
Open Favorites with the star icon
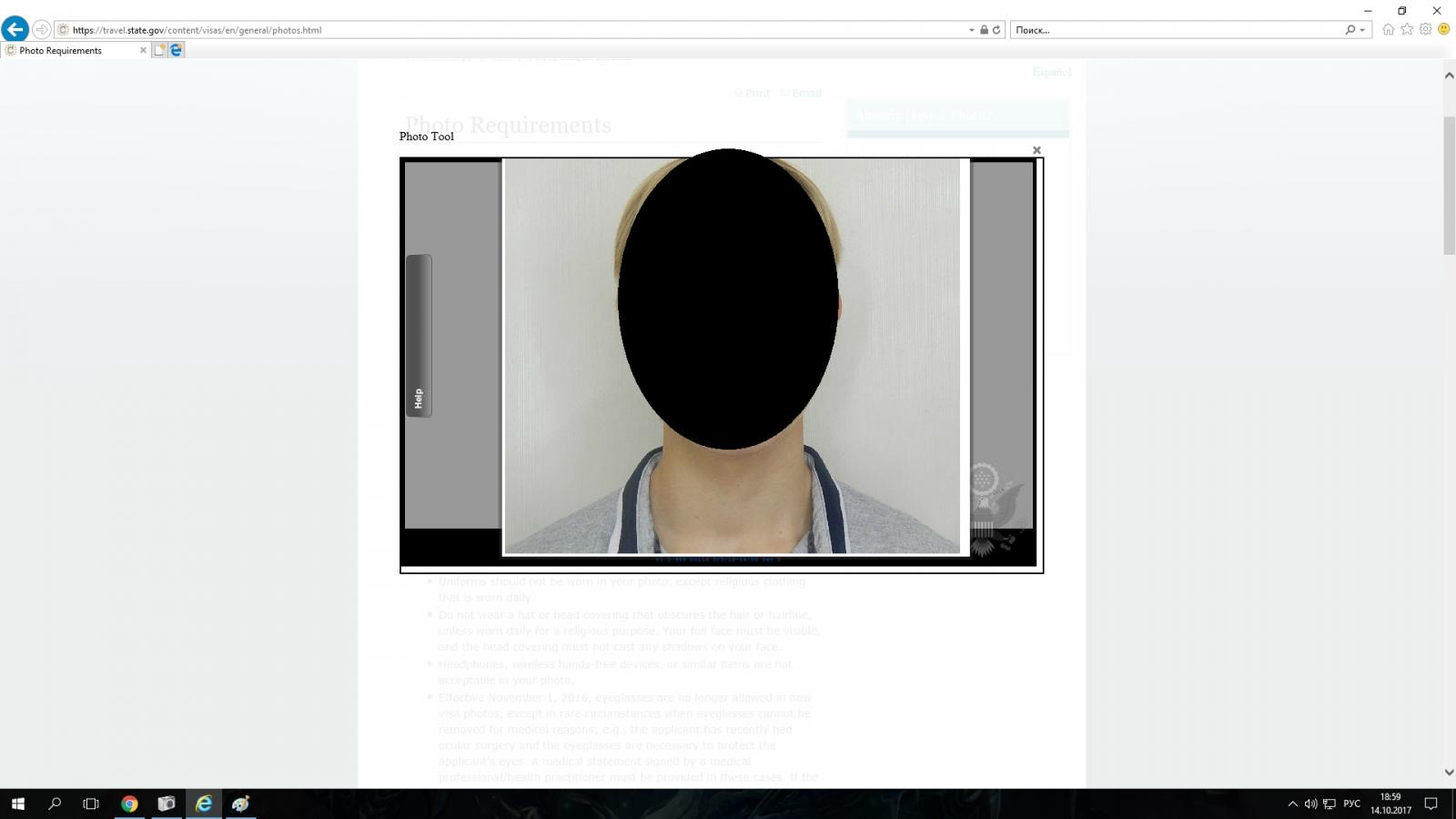click(x=1407, y=29)
